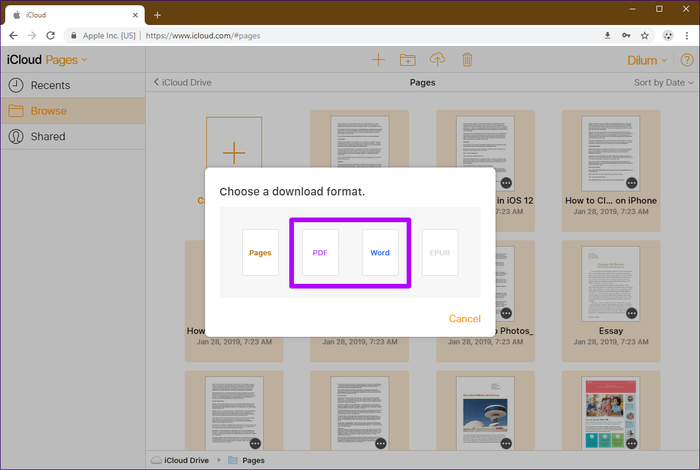Open the colorful children photo document thumbnail

[x=611, y=414]
